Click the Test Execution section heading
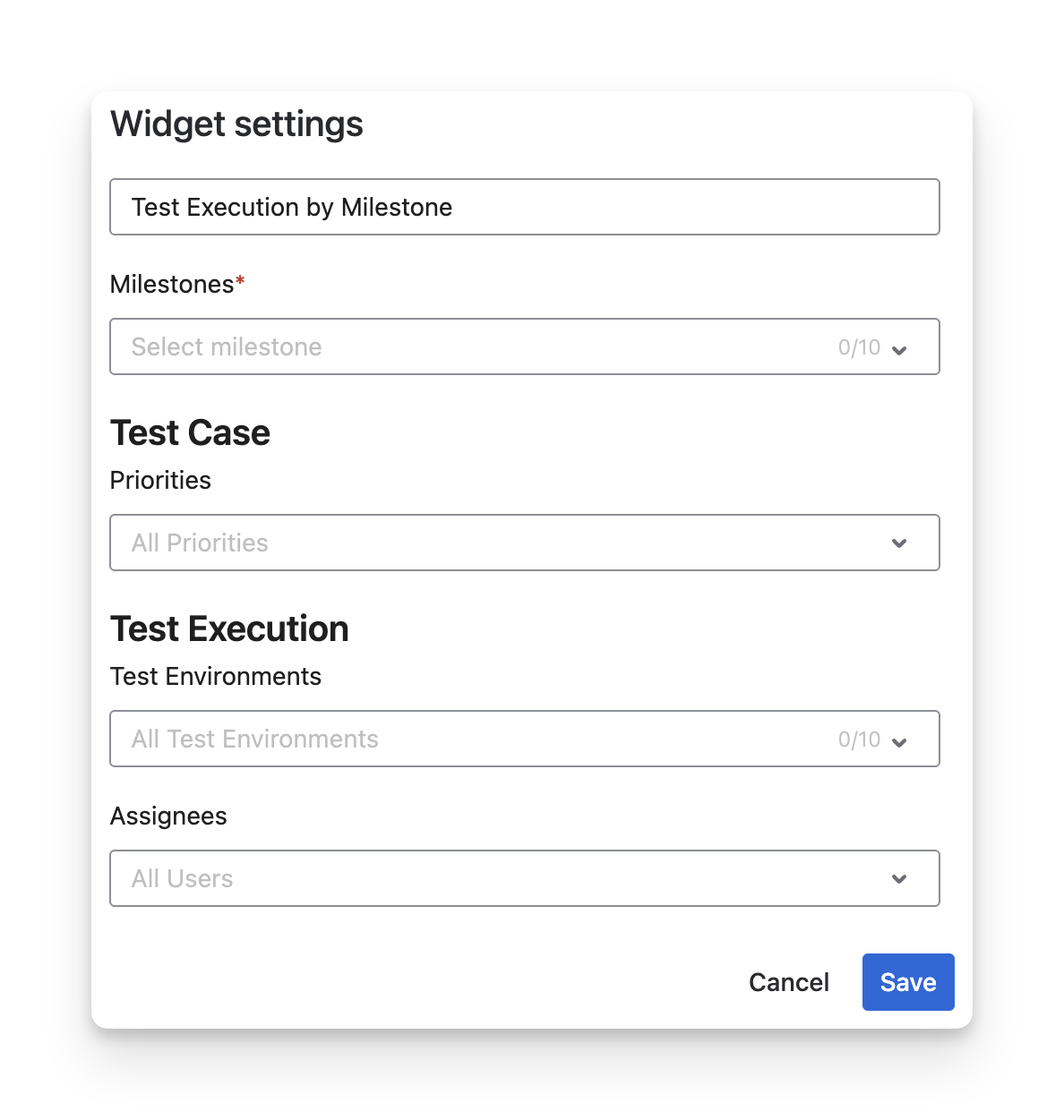 [x=229, y=628]
